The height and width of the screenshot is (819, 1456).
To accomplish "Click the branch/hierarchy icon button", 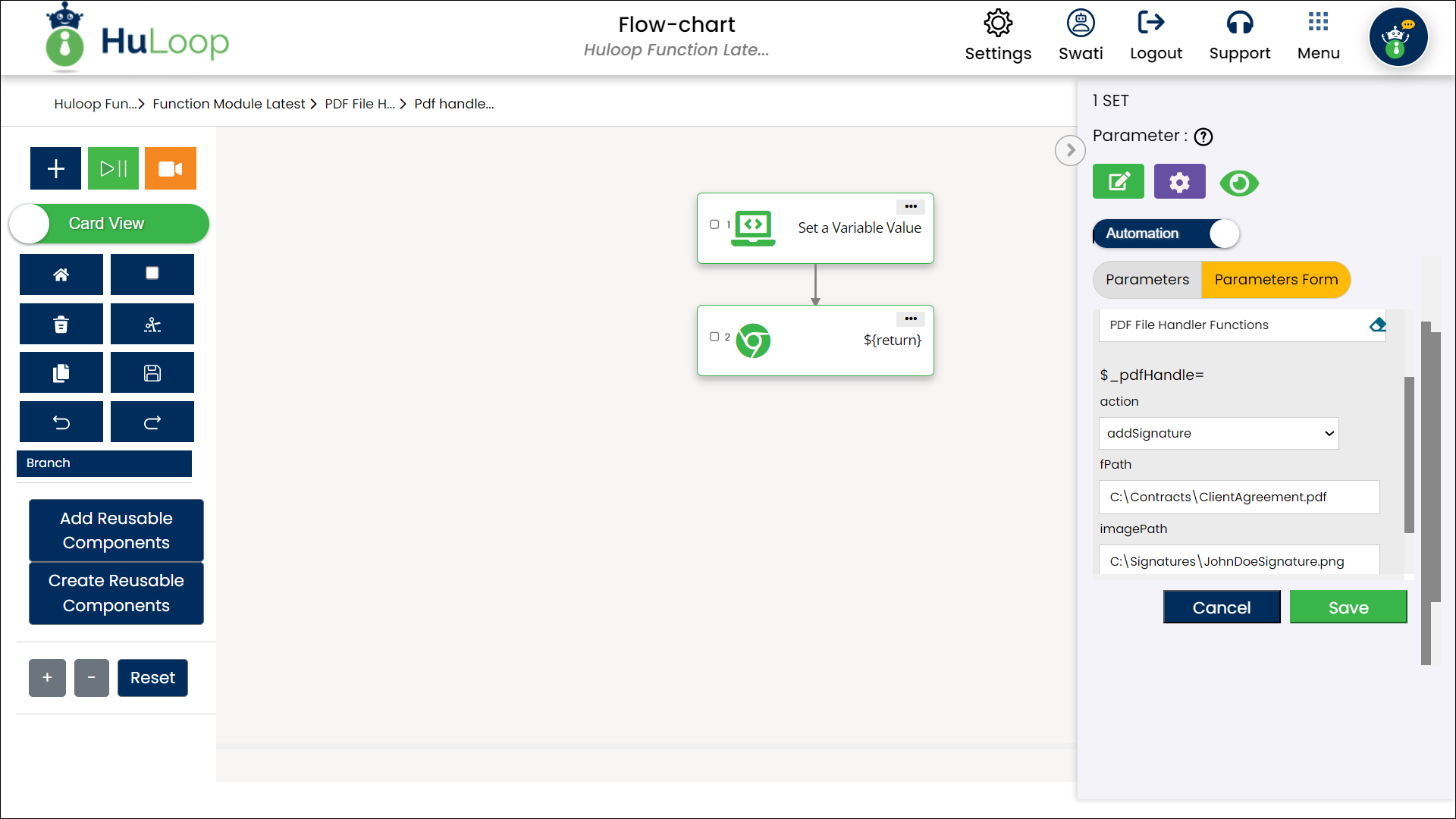I will pyautogui.click(x=152, y=325).
